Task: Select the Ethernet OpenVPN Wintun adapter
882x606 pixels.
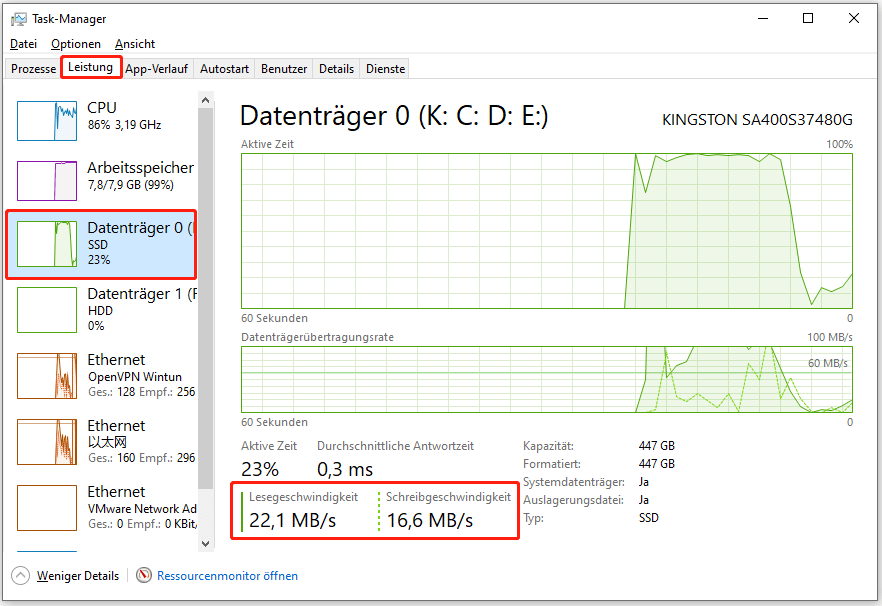Action: pos(100,375)
